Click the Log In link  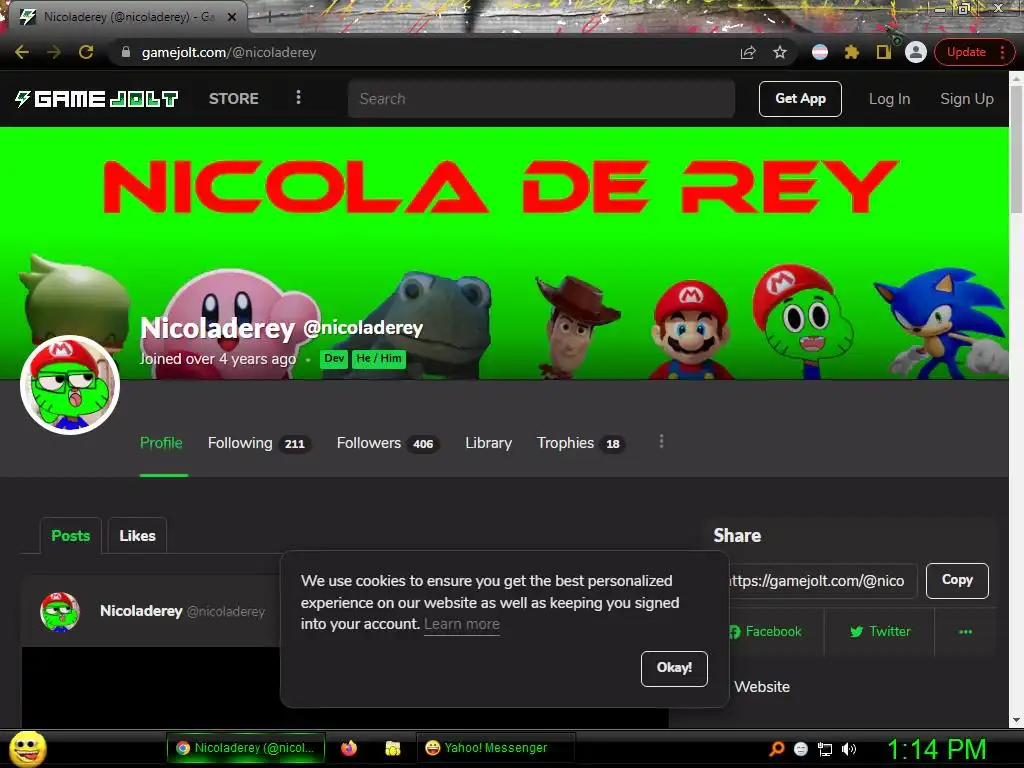889,99
